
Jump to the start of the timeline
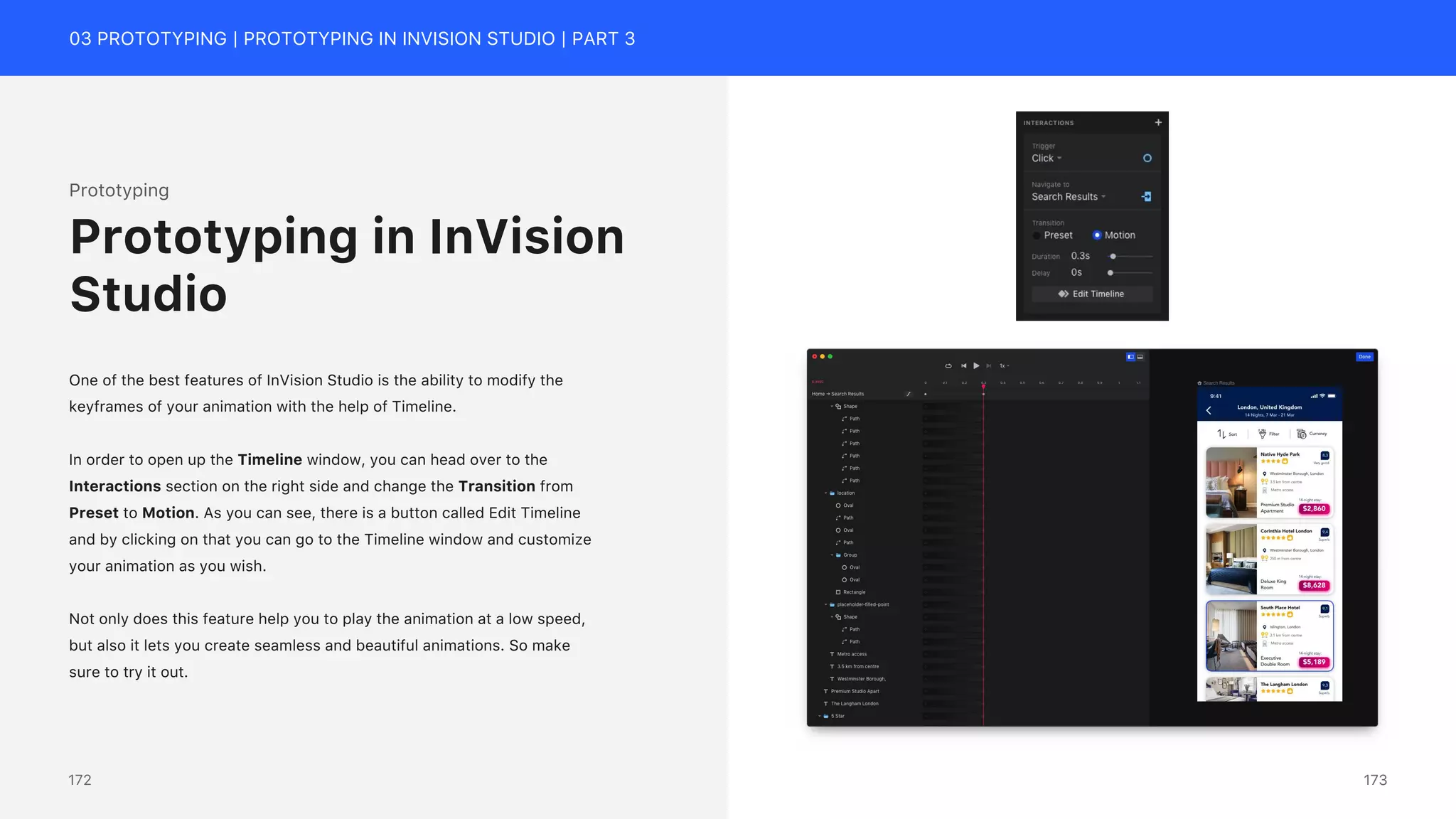pos(963,365)
